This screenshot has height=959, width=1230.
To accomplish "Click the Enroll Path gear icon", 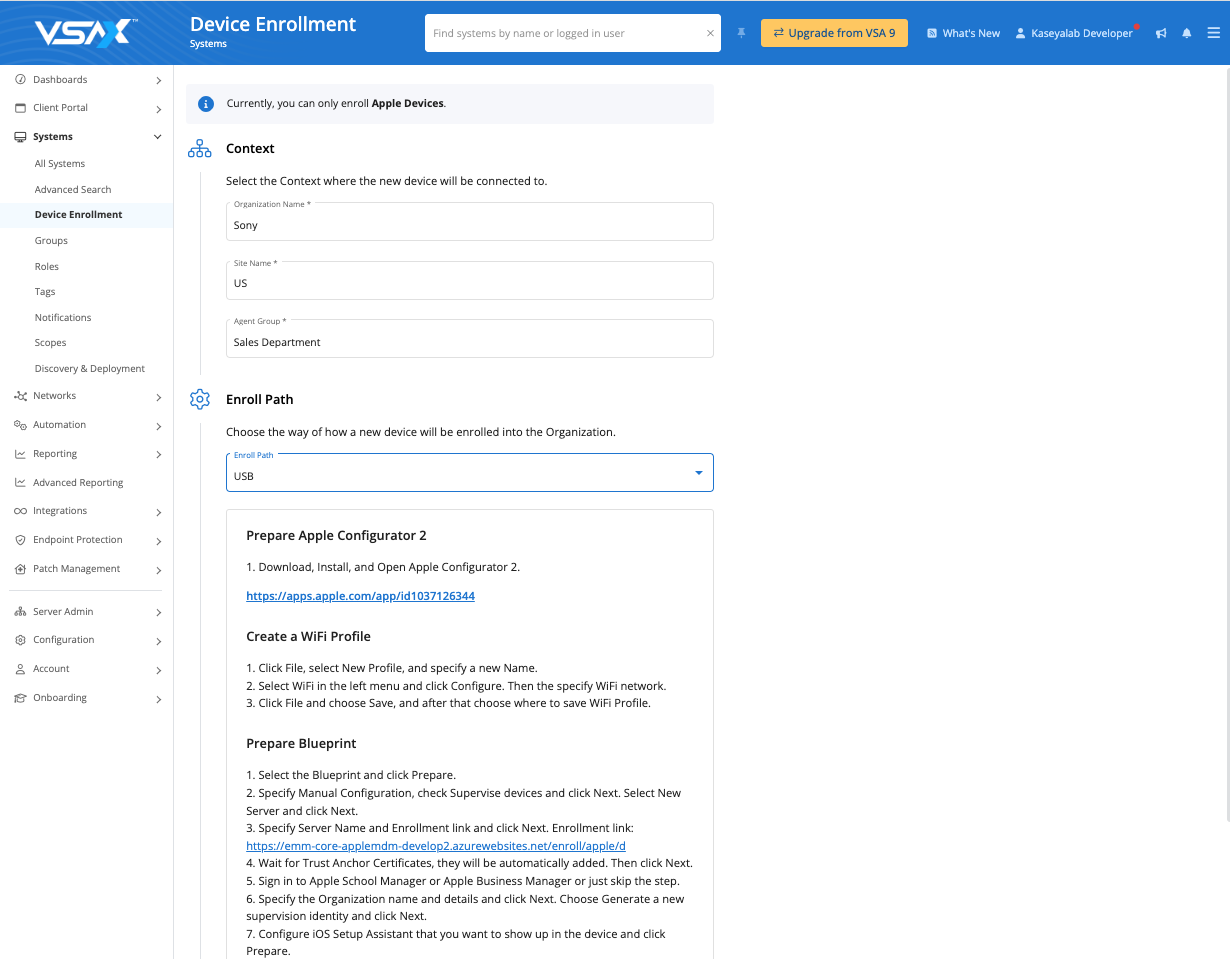I will pyautogui.click(x=200, y=400).
